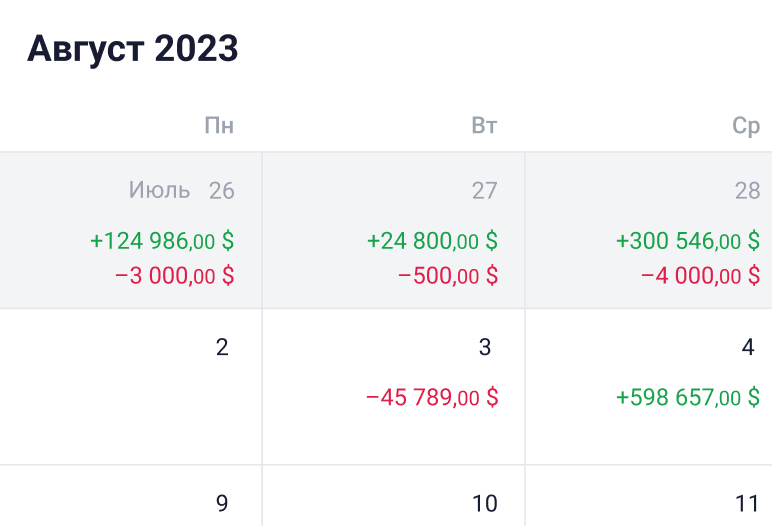Click the +124 986,00 $ income amount
The width and height of the screenshot is (772, 526).
(162, 241)
